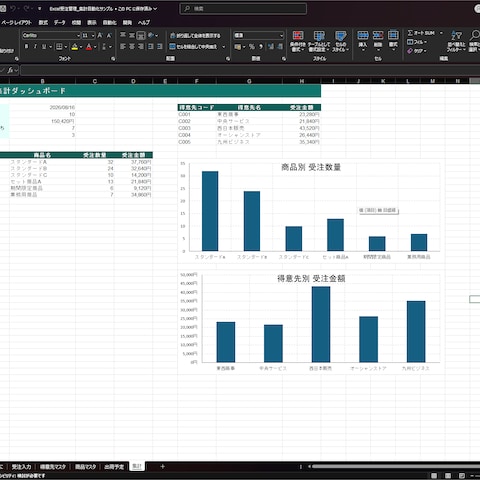
Task: Customize quick access toolbar dropdown
Action: click(40, 9)
